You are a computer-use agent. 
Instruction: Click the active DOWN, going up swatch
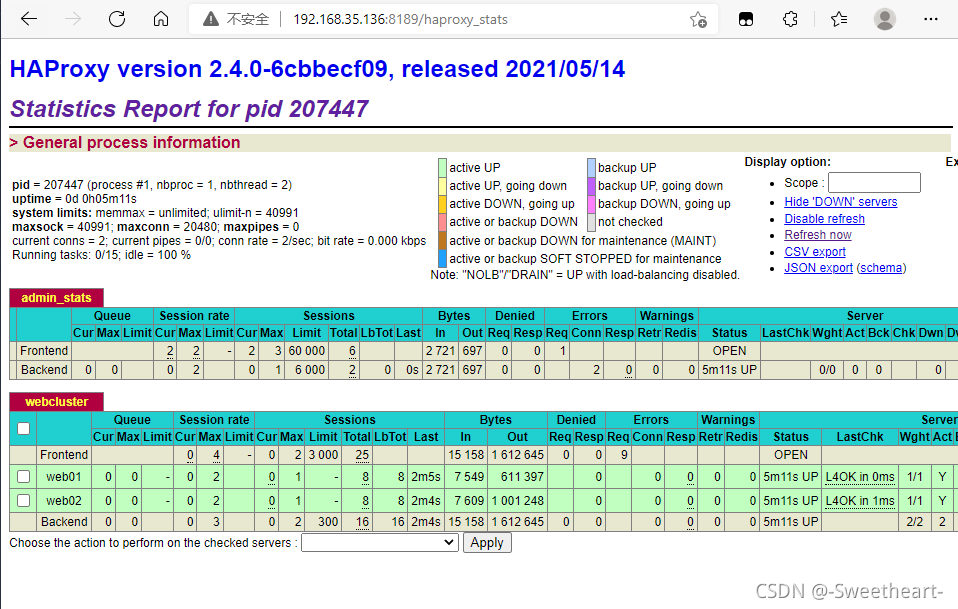pyautogui.click(x=442, y=203)
